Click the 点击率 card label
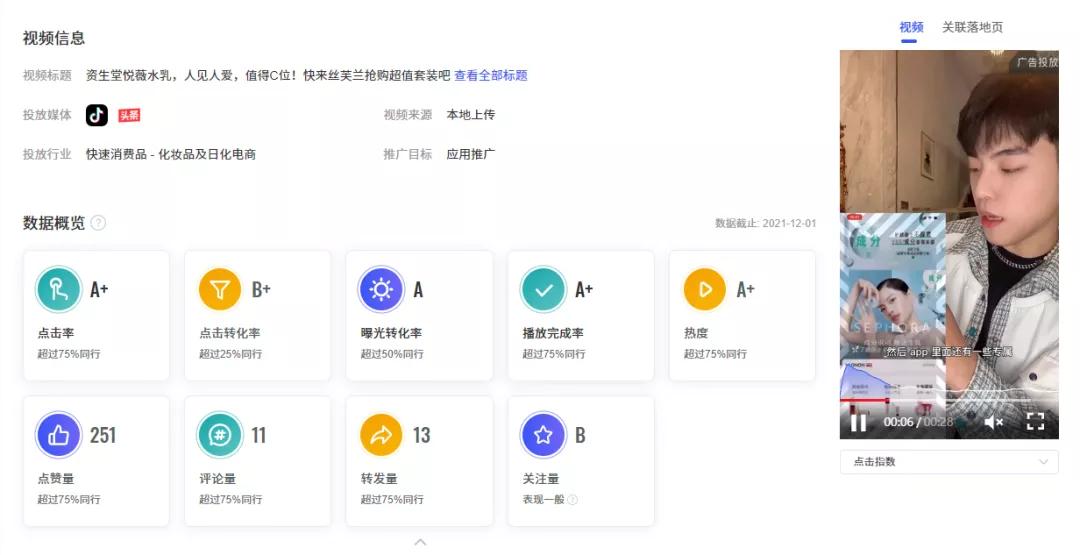The image size is (1080, 555). [x=56, y=333]
